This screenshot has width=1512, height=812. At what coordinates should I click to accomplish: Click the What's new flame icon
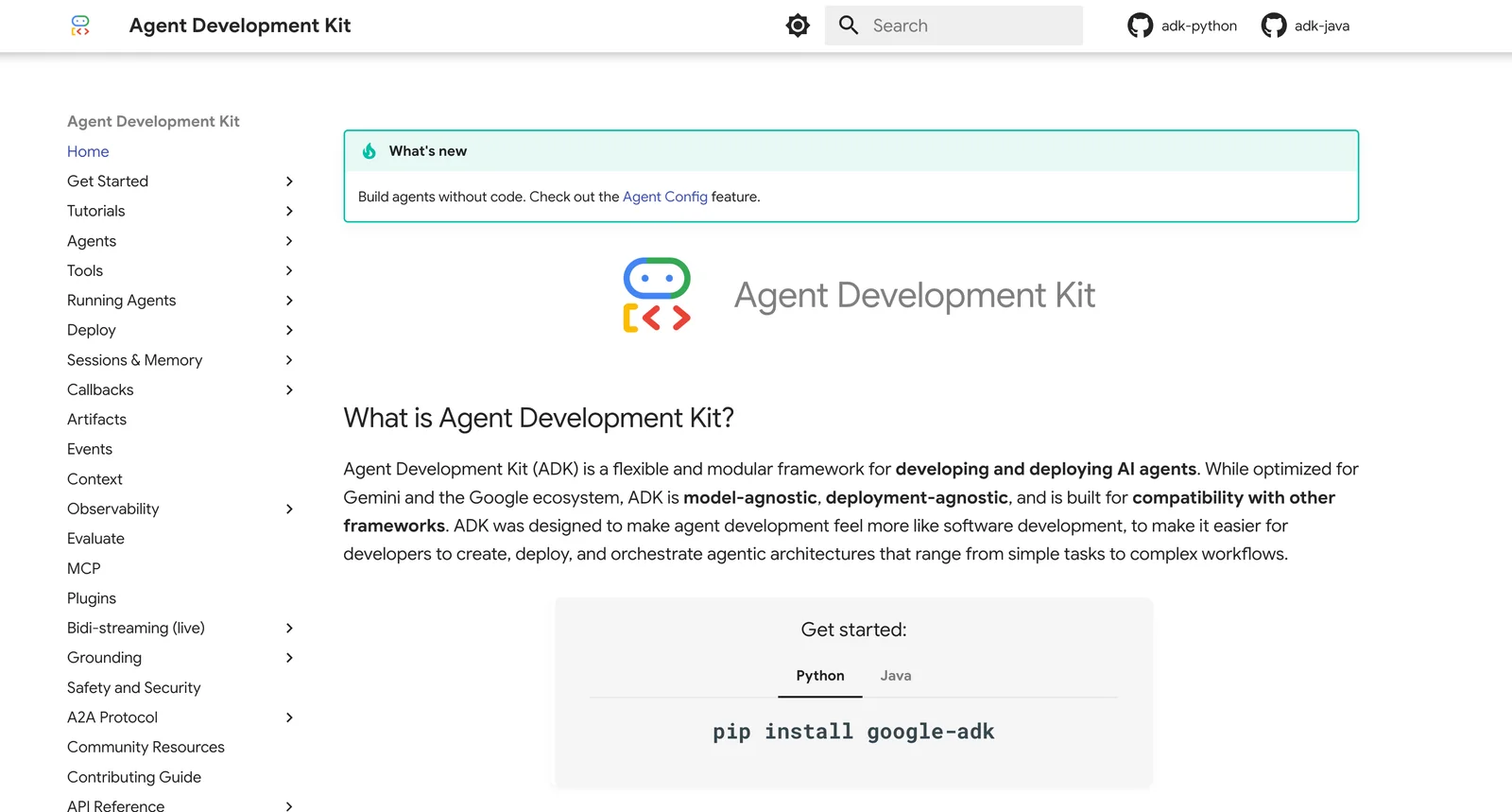(369, 151)
